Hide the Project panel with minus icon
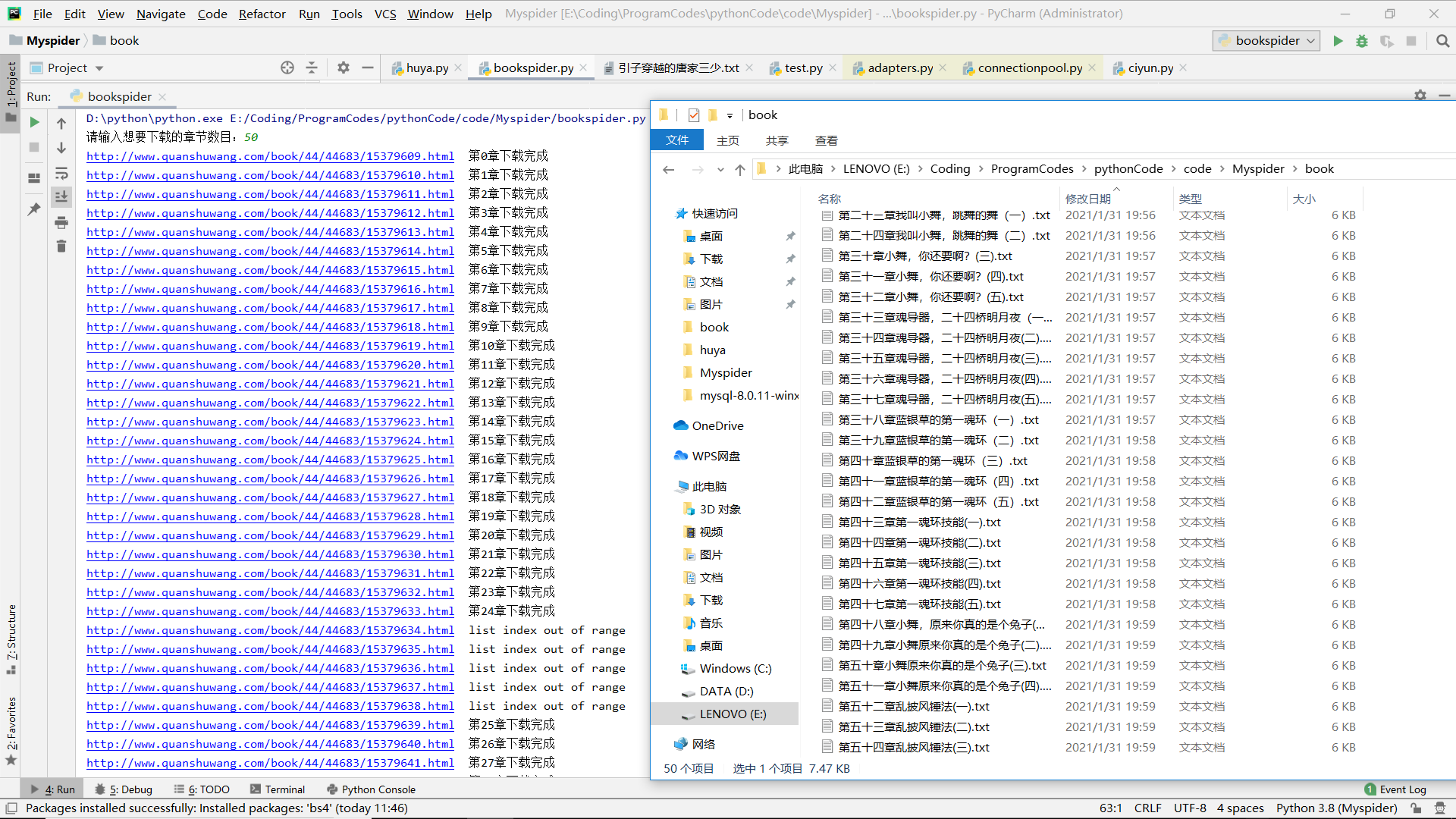The image size is (1456, 819). (368, 67)
